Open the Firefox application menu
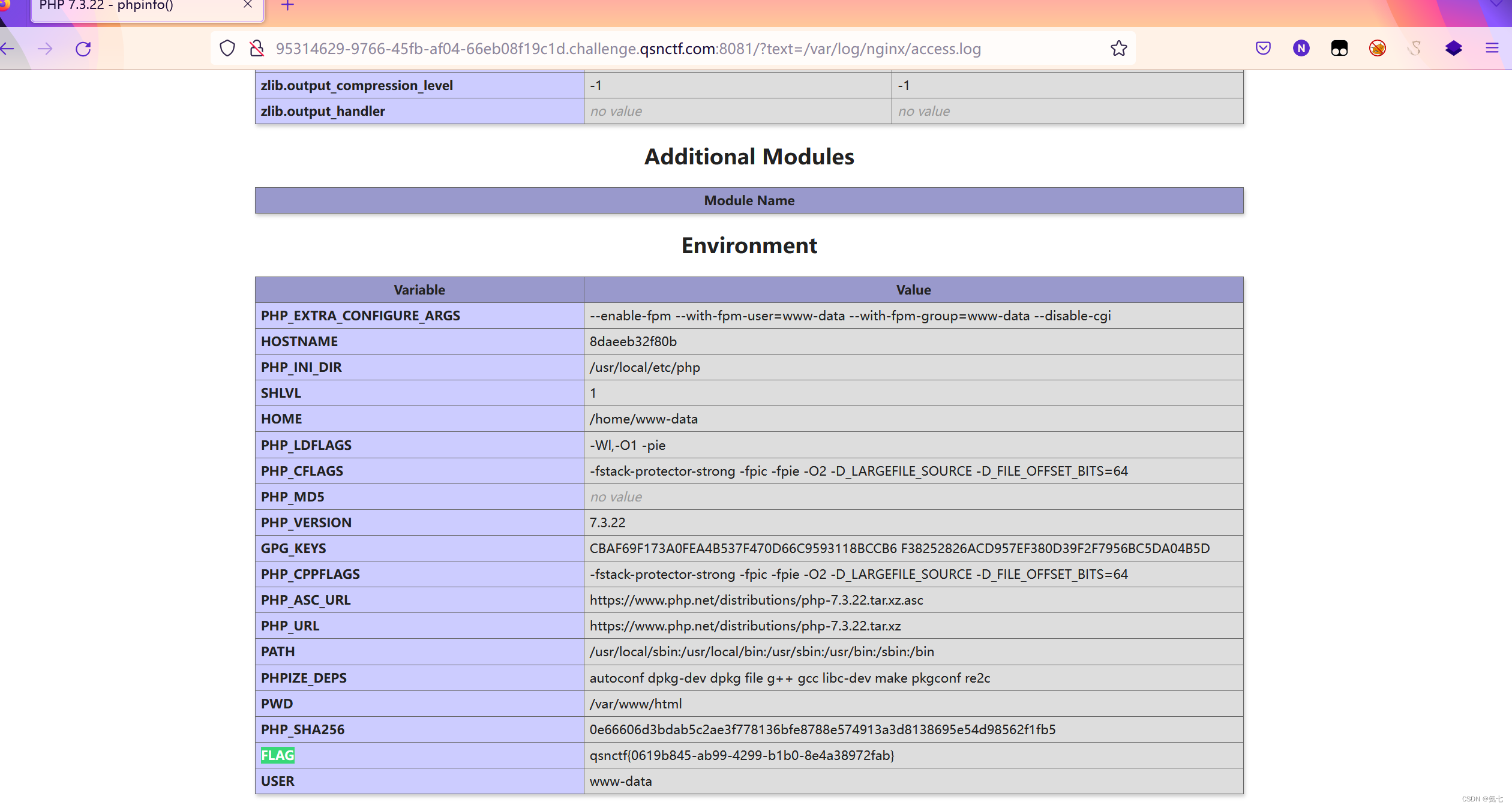The height and width of the screenshot is (808, 1512). [1492, 49]
